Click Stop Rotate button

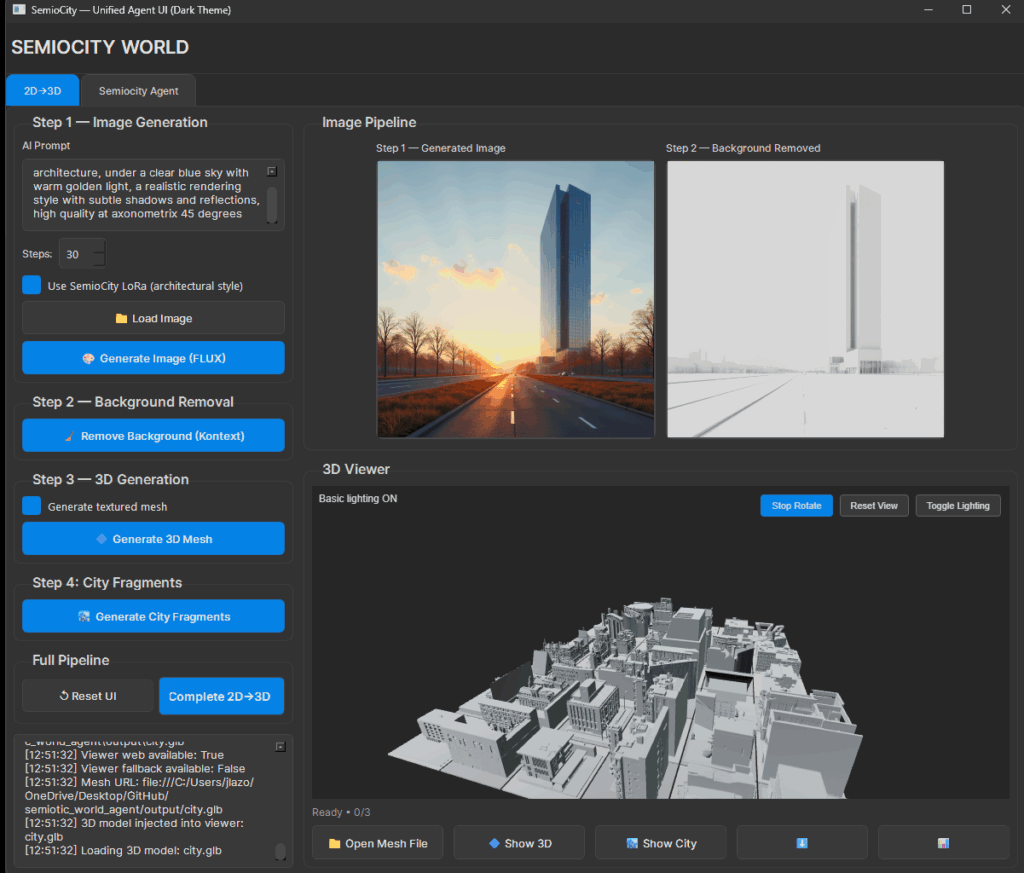796,505
